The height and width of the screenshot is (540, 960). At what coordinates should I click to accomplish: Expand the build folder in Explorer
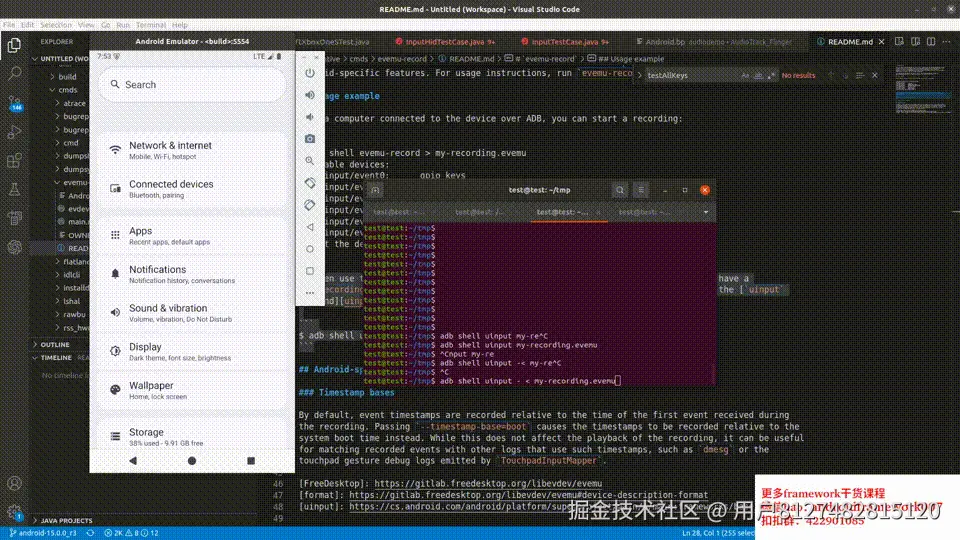point(67,77)
